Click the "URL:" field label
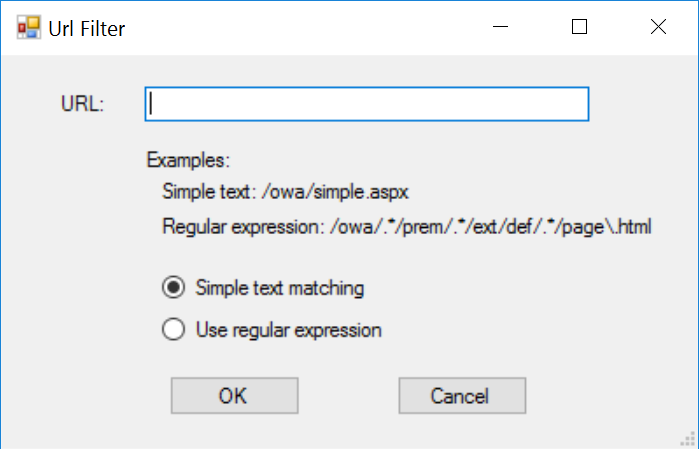699x449 pixels. (83, 104)
